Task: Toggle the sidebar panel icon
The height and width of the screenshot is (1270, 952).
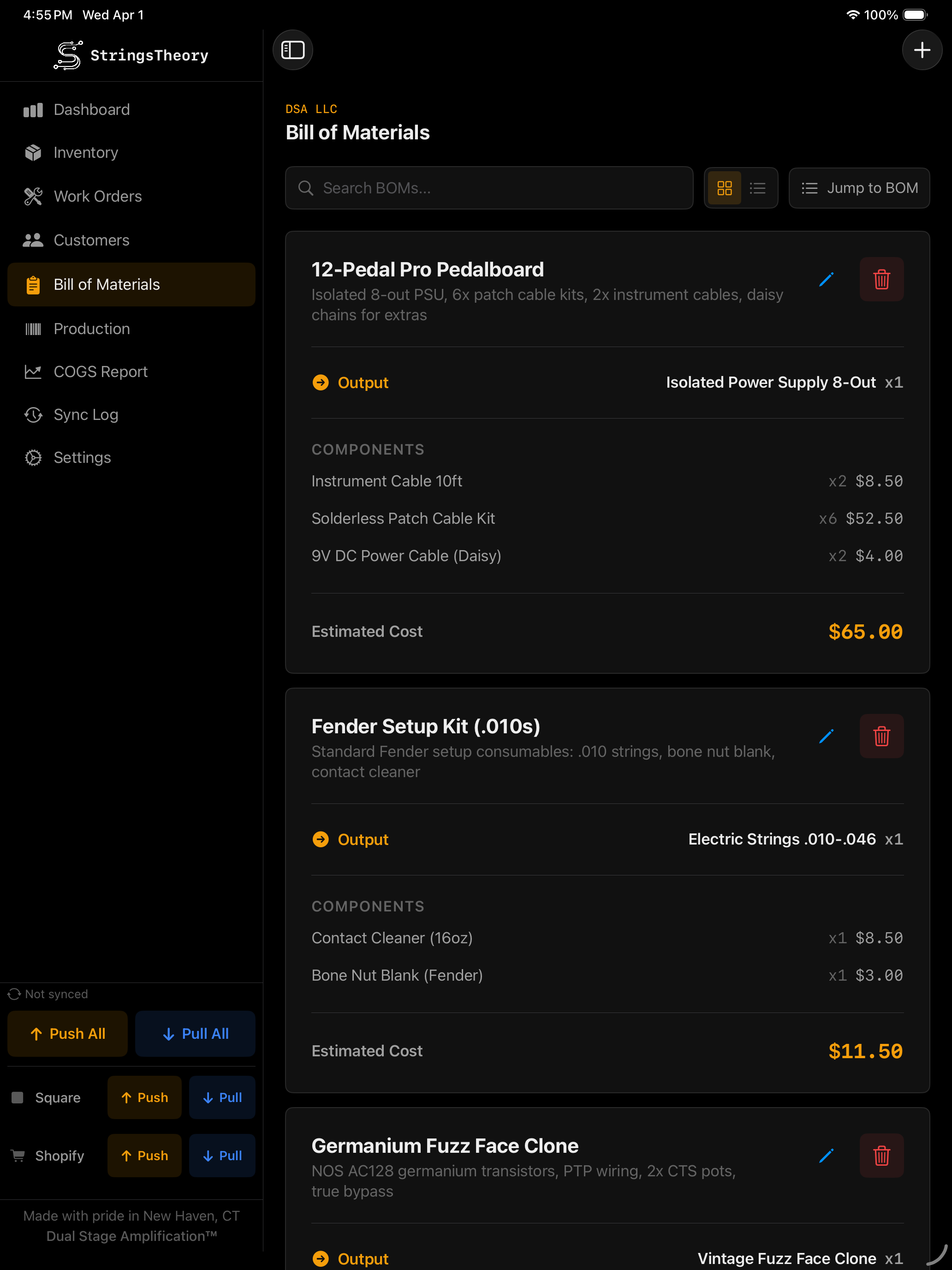Action: pos(293,50)
